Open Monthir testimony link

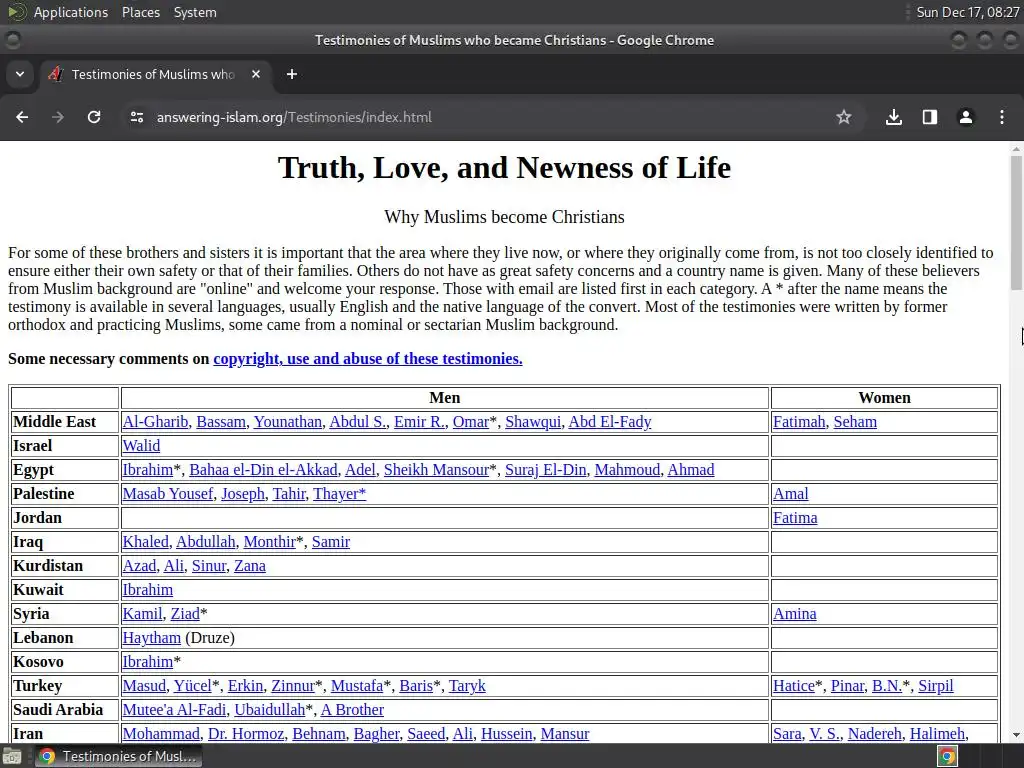270,542
